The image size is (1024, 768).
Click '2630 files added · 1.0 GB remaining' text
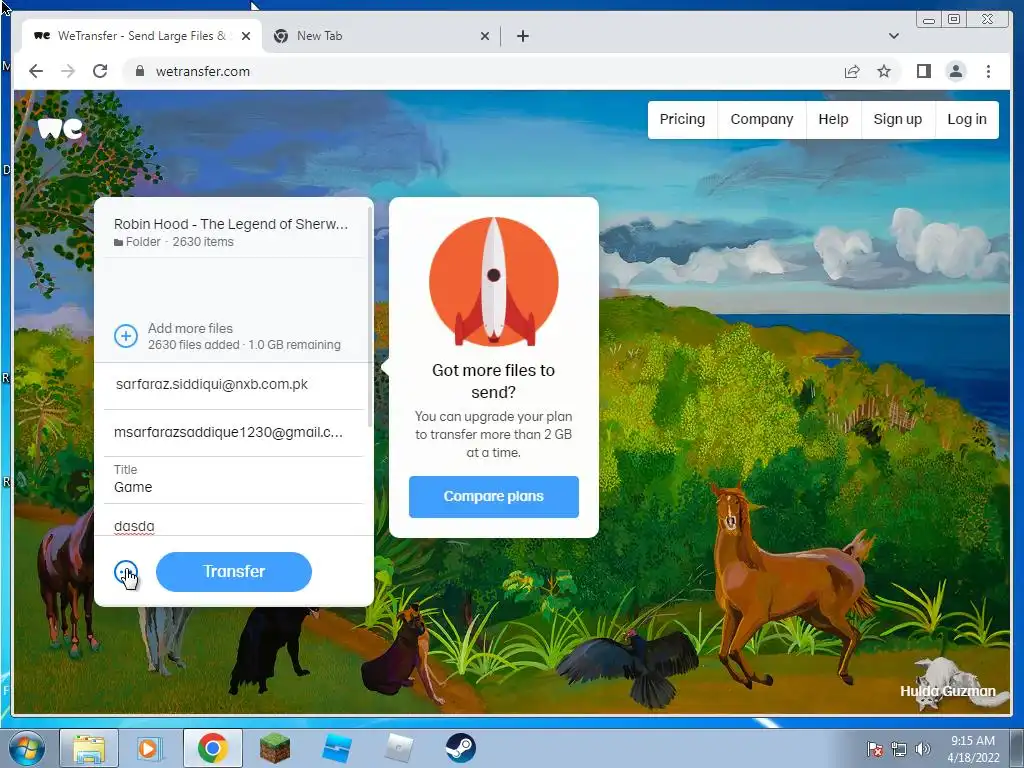(x=244, y=345)
